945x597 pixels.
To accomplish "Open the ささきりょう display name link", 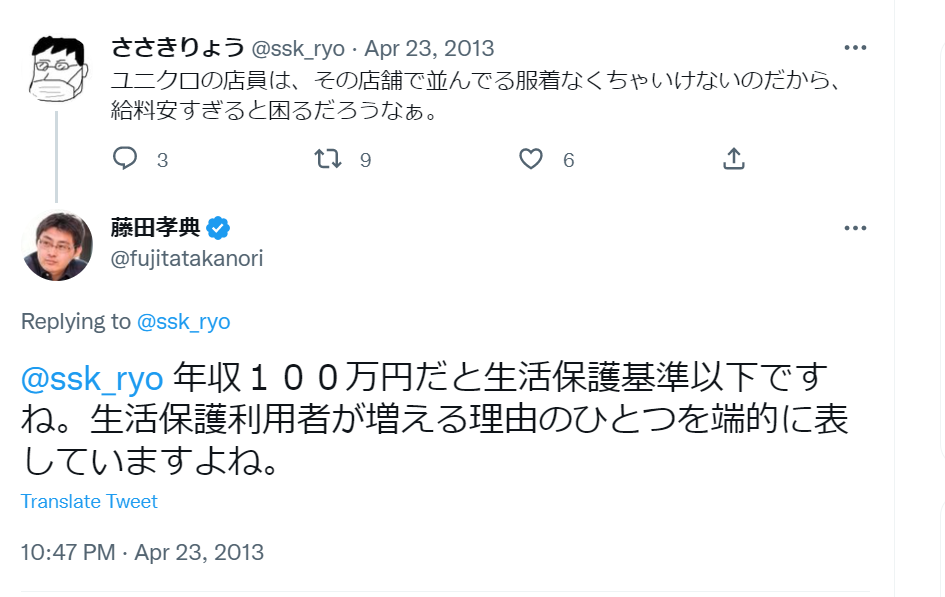I will (177, 48).
